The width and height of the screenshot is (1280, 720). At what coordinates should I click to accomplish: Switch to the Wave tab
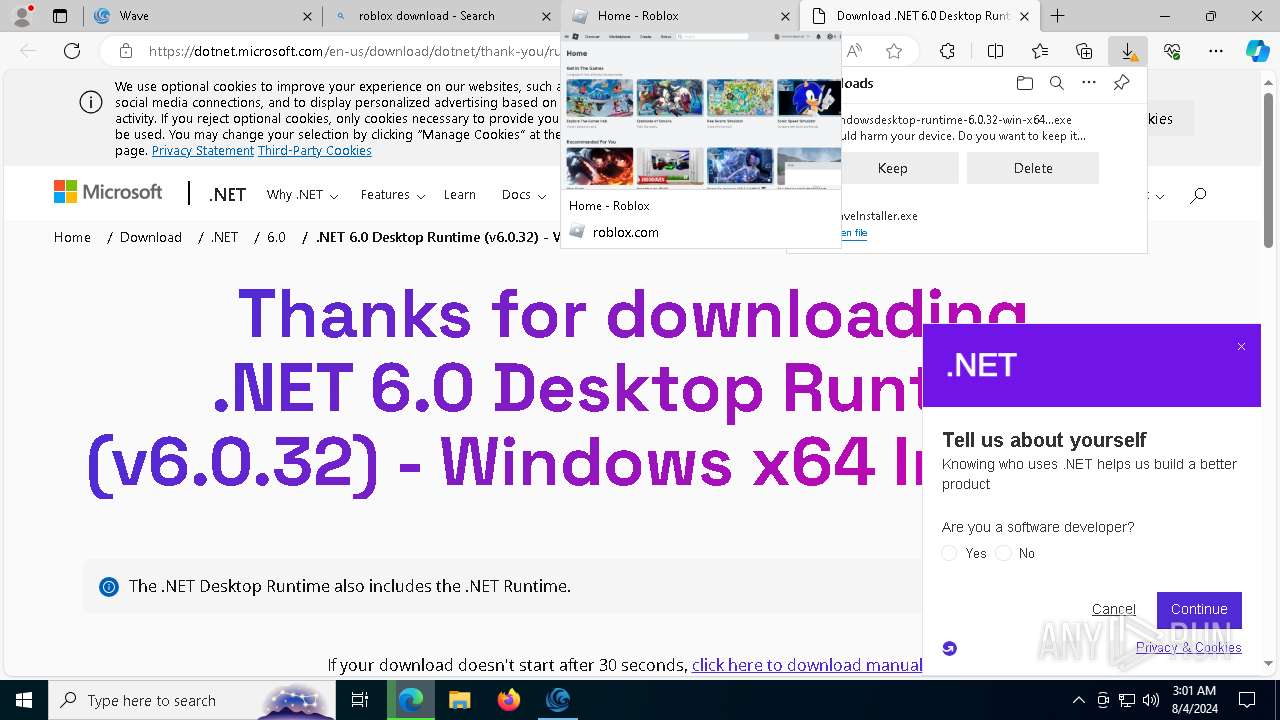(x=205, y=16)
